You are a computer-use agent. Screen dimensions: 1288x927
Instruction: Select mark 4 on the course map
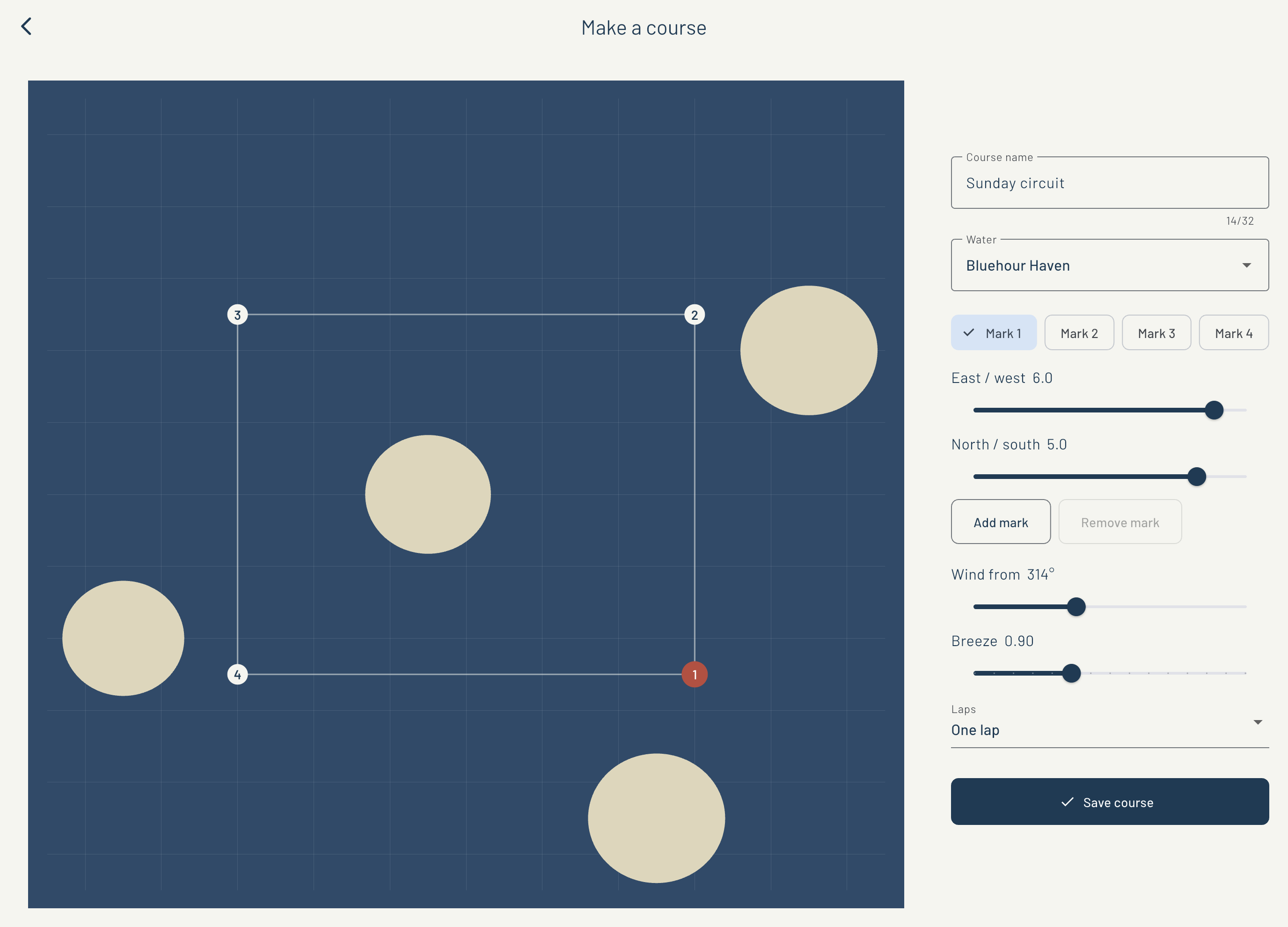pos(237,674)
